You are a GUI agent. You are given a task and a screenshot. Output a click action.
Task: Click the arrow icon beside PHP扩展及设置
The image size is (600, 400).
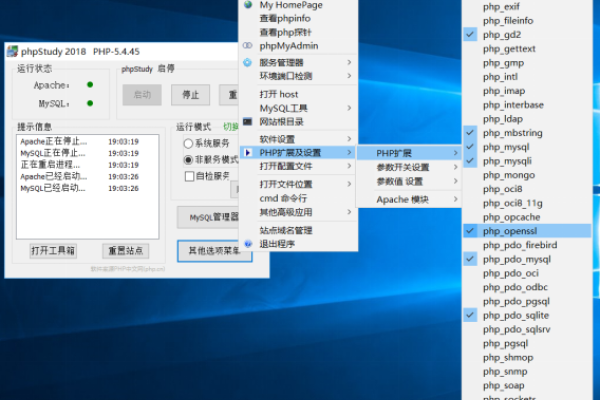click(x=248, y=153)
